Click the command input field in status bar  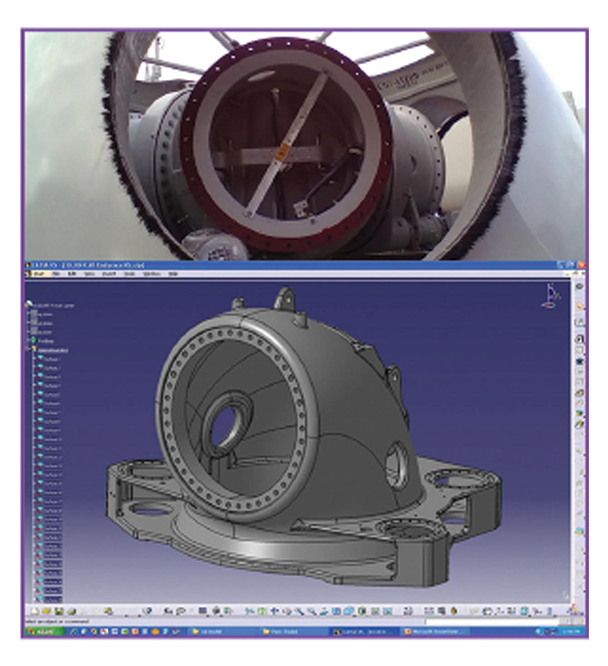[x=492, y=622]
